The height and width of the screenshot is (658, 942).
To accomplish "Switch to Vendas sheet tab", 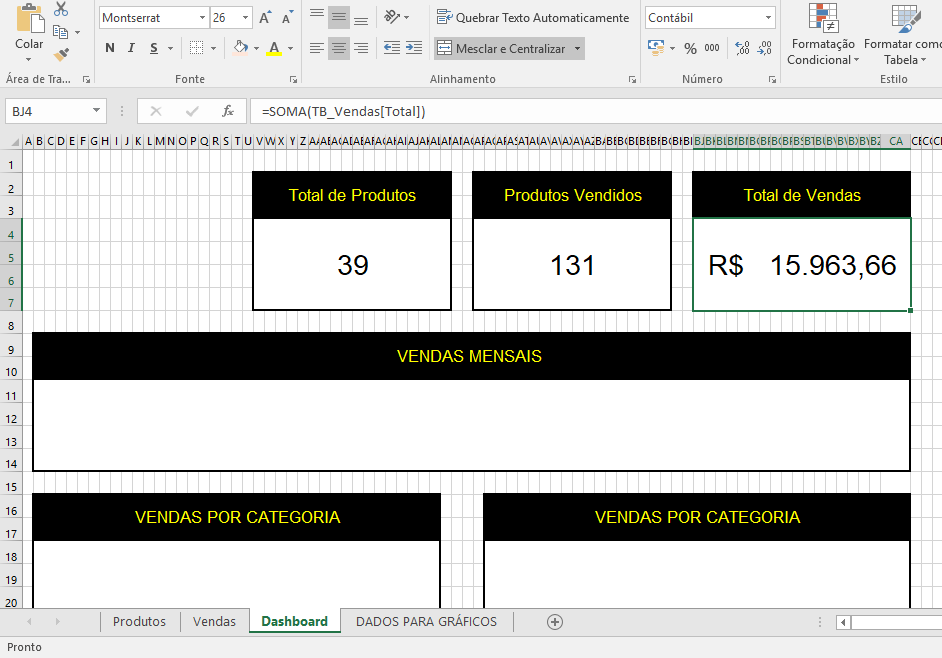I will pos(214,621).
